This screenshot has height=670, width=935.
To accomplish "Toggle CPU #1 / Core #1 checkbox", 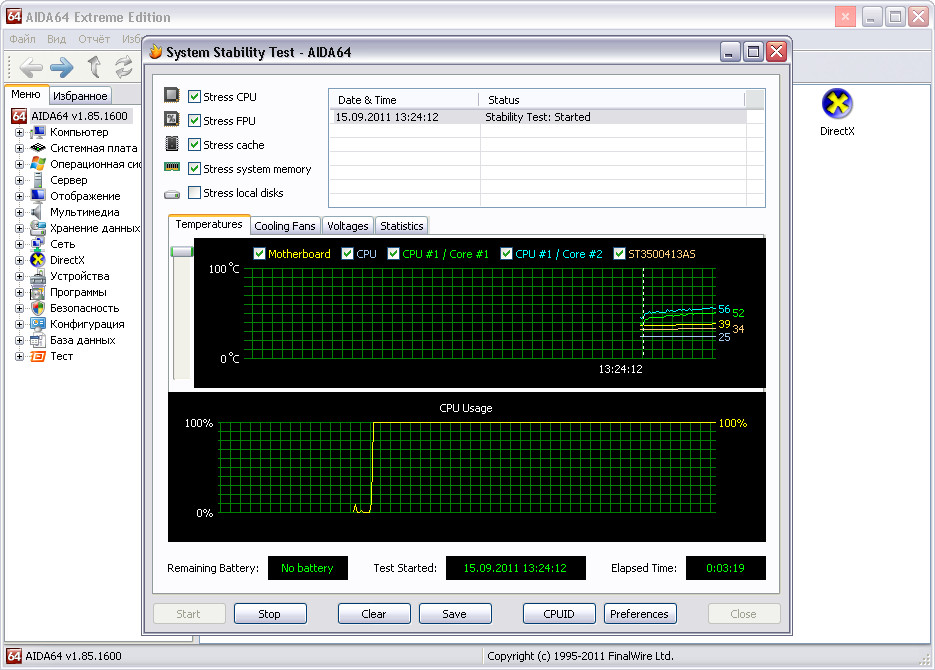I will [x=394, y=253].
